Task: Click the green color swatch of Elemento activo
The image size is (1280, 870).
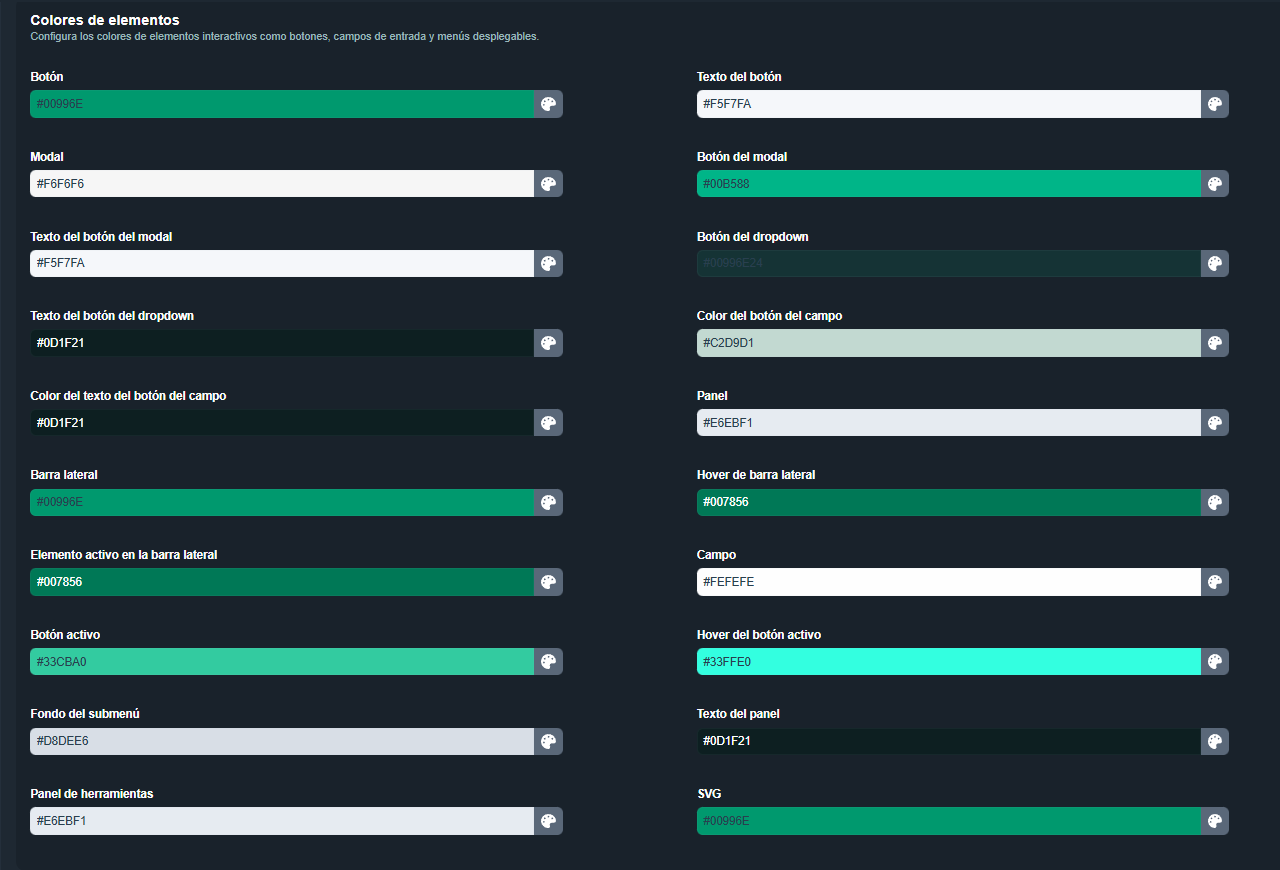Action: coord(280,581)
